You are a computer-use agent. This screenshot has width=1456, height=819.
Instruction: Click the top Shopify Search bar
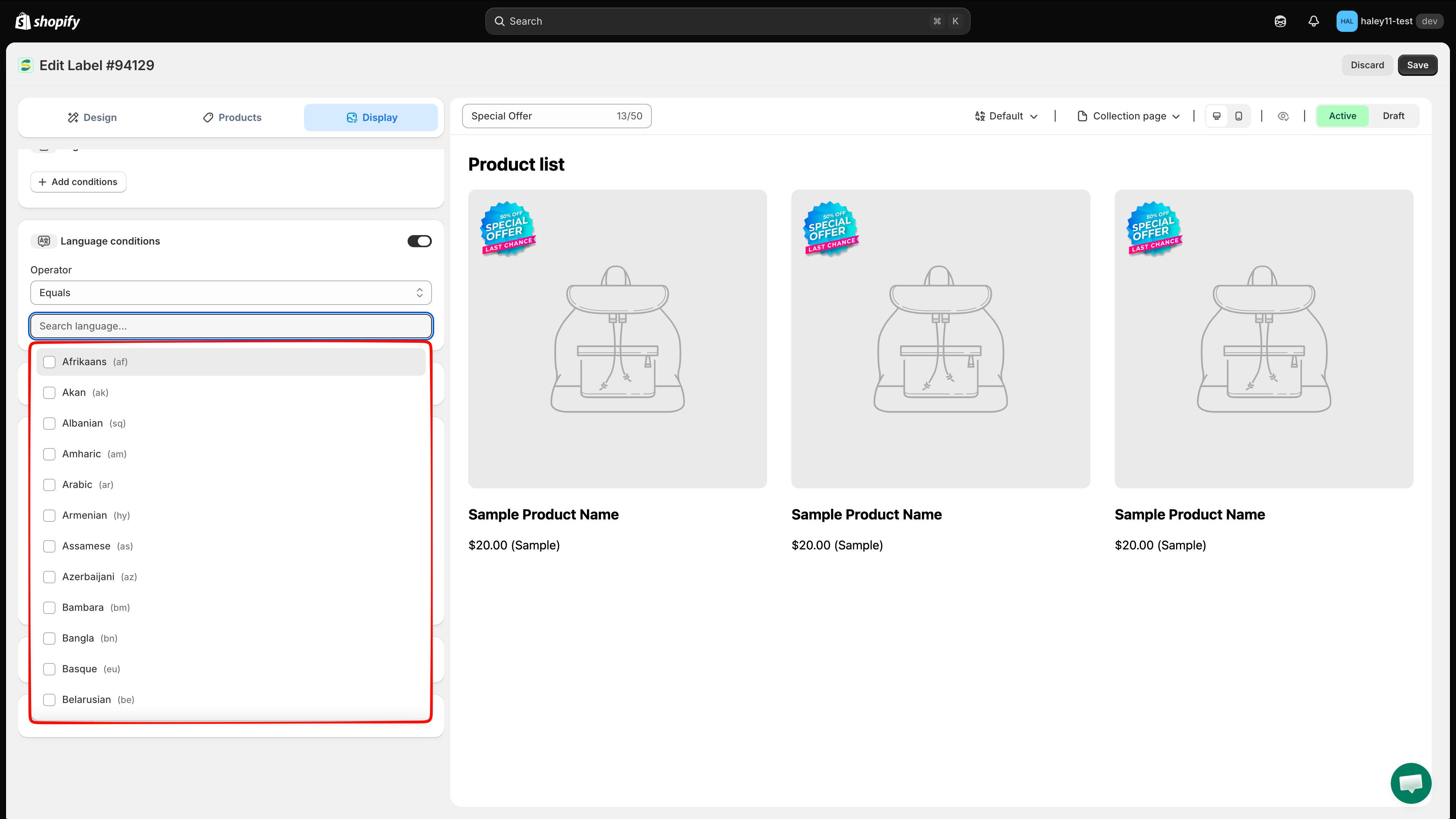(x=728, y=22)
